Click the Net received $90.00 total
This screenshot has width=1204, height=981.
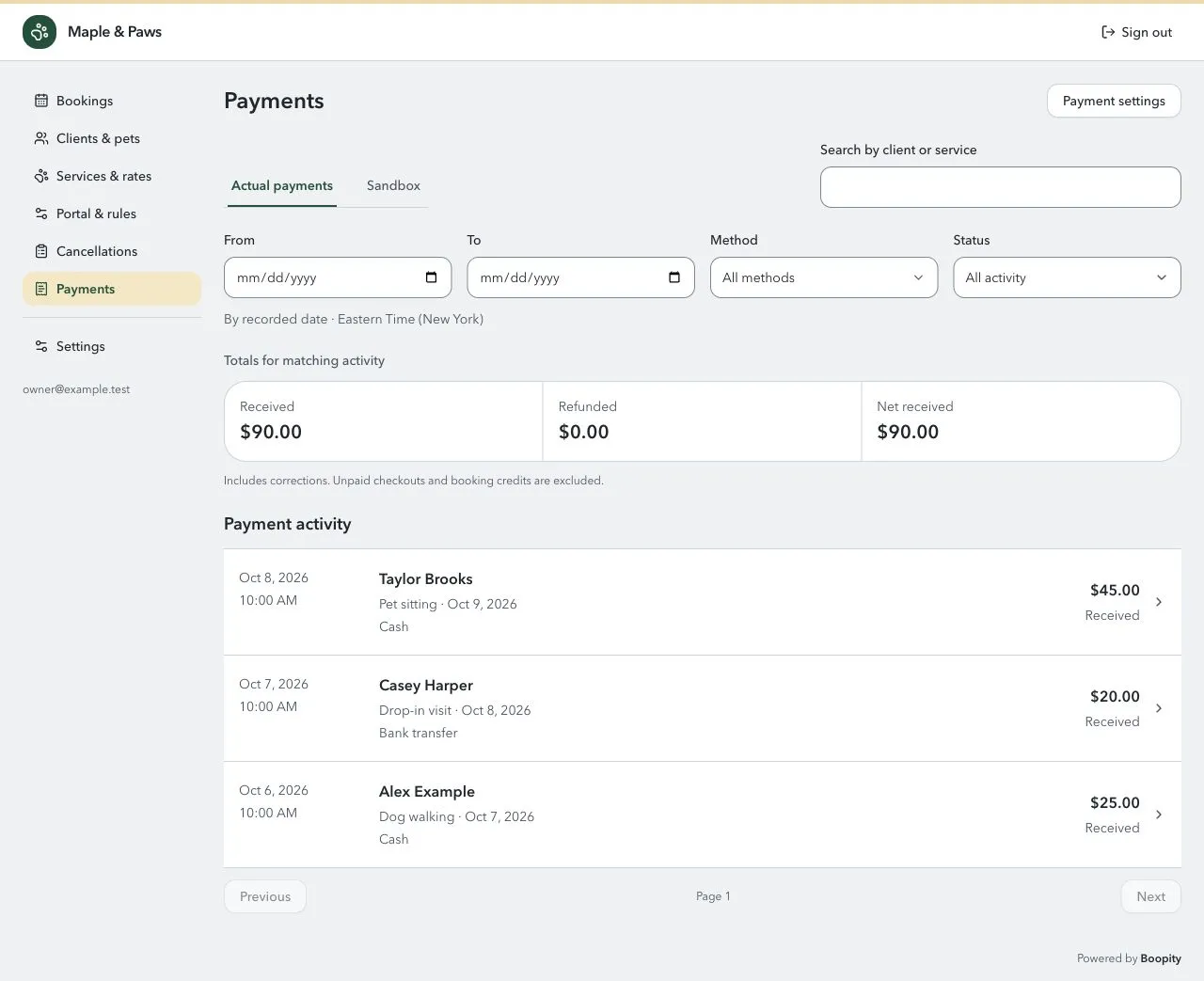[908, 432]
